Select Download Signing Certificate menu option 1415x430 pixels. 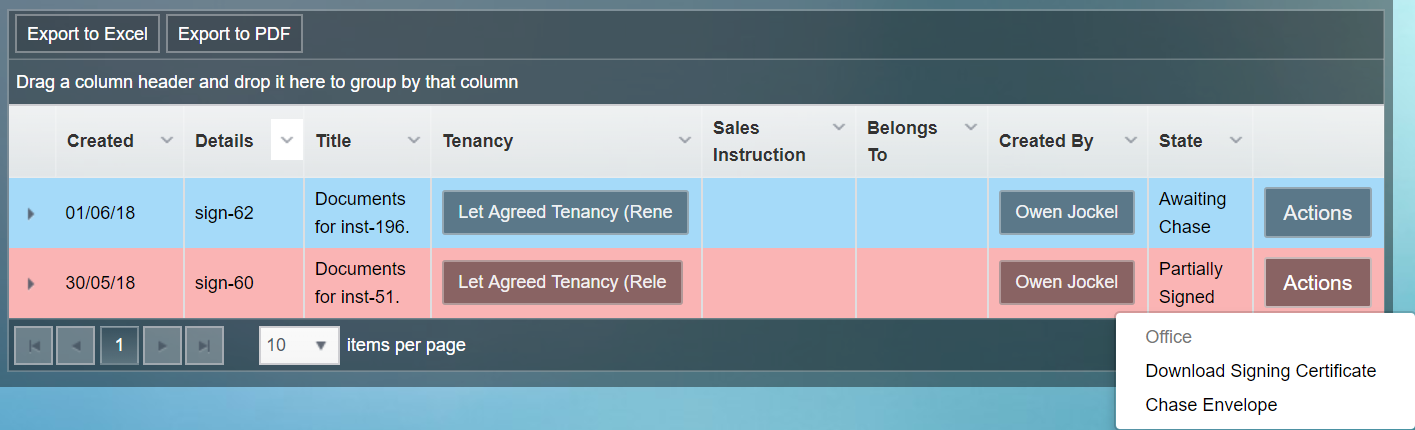tap(1260, 371)
